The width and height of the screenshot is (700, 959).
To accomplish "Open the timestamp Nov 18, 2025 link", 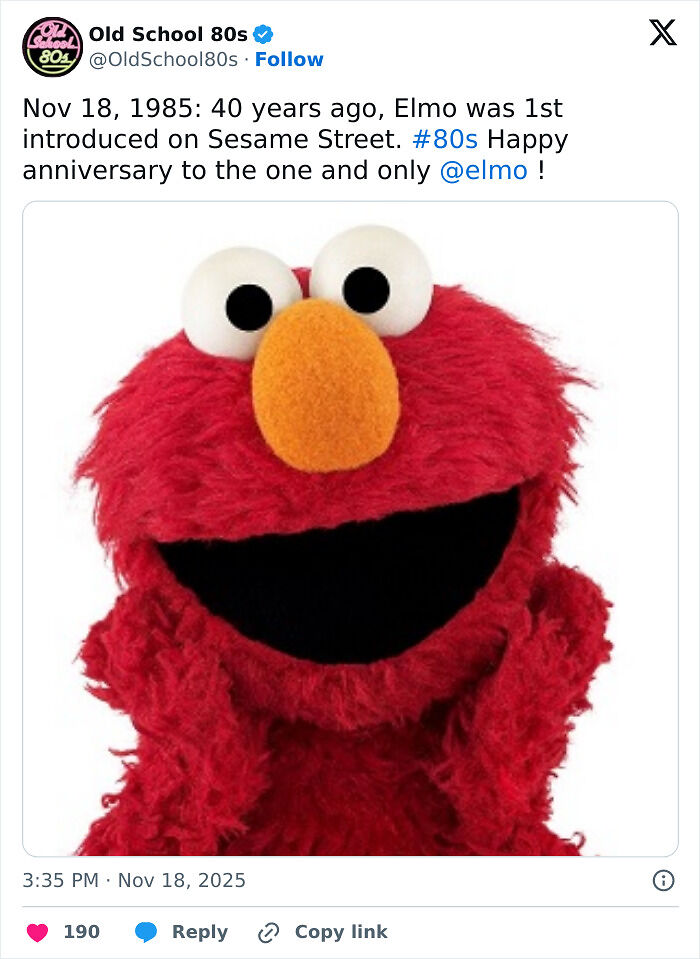I will (133, 881).
